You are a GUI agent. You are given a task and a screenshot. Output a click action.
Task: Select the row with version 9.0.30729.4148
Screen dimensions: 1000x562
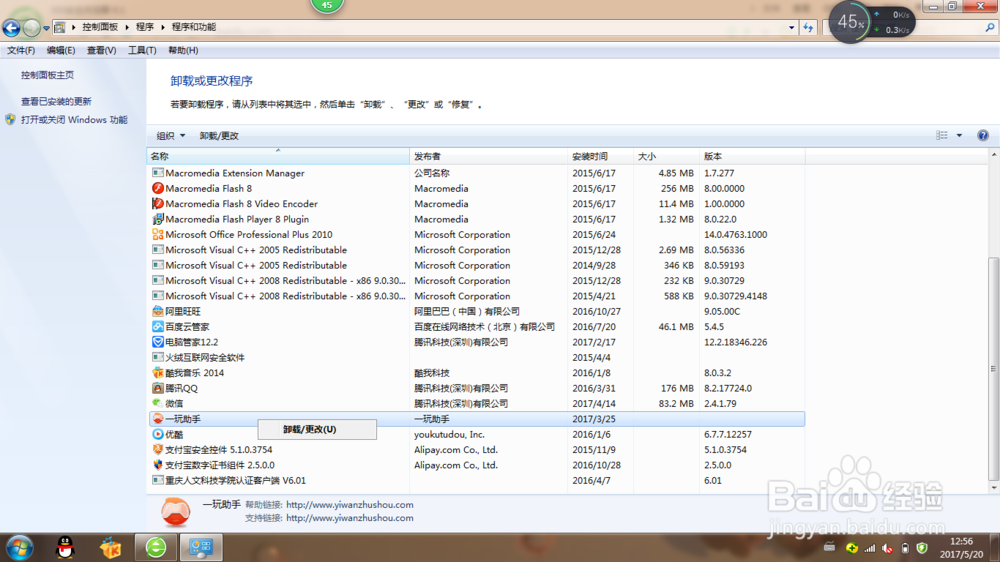(x=476, y=296)
